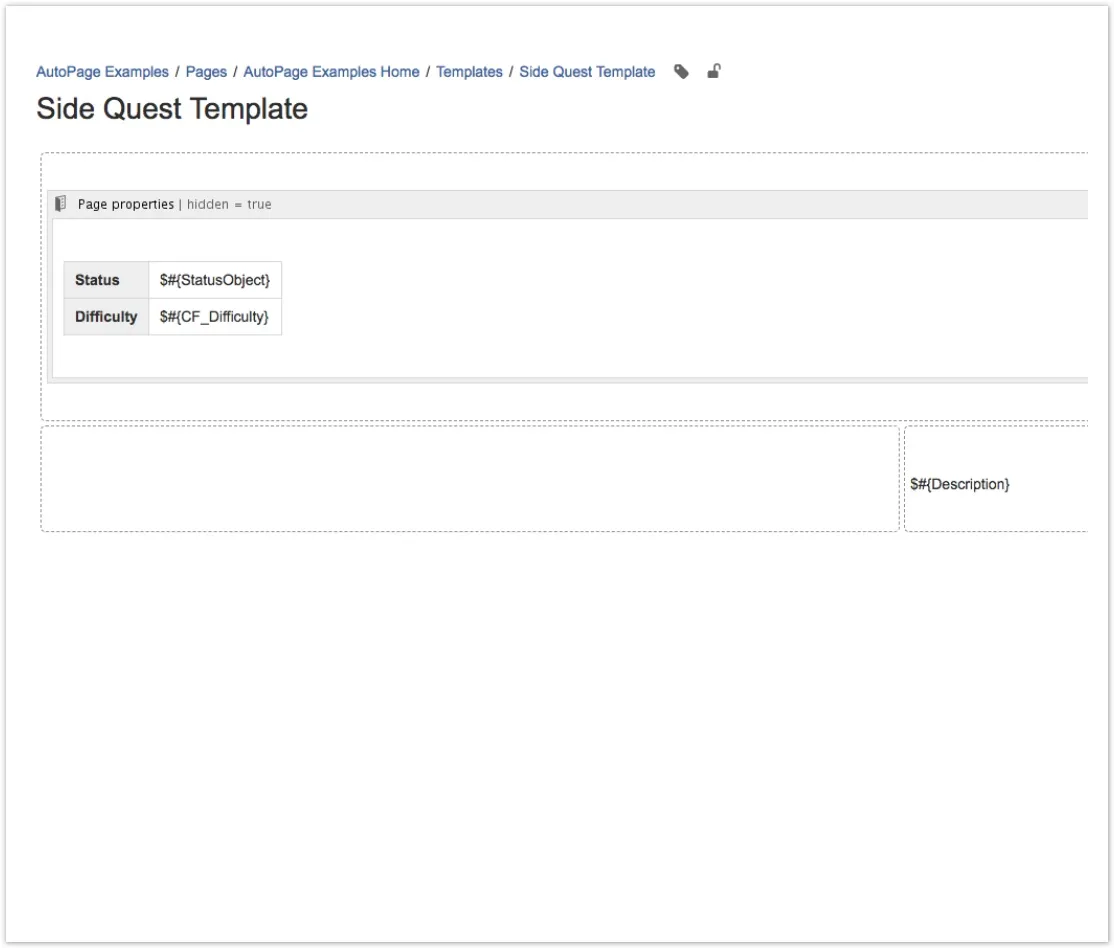1114x948 pixels.
Task: Click the hidden = true macro parameter
Action: pos(229,204)
